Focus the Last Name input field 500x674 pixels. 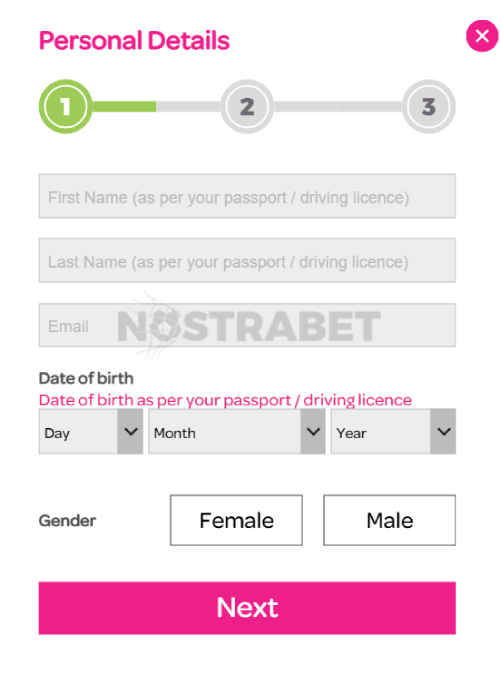247,260
